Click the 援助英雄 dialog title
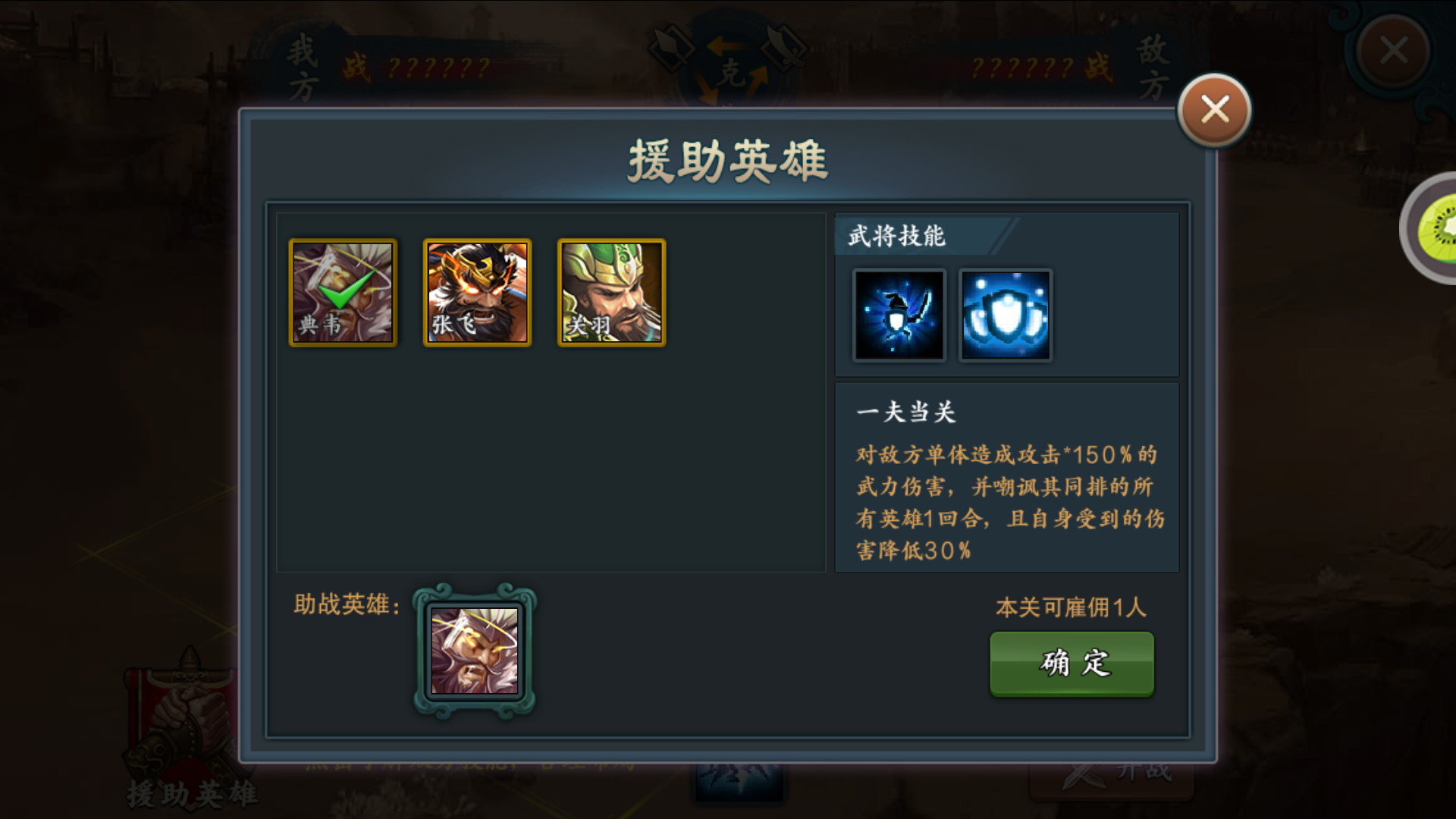Image resolution: width=1456 pixels, height=819 pixels. coord(728,161)
